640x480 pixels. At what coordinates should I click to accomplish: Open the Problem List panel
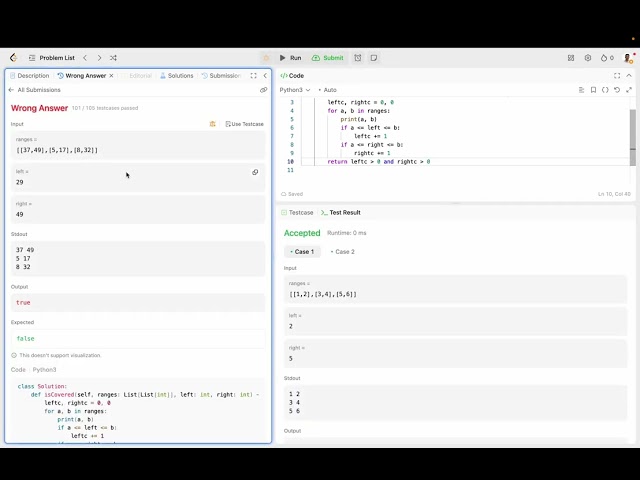tap(52, 58)
